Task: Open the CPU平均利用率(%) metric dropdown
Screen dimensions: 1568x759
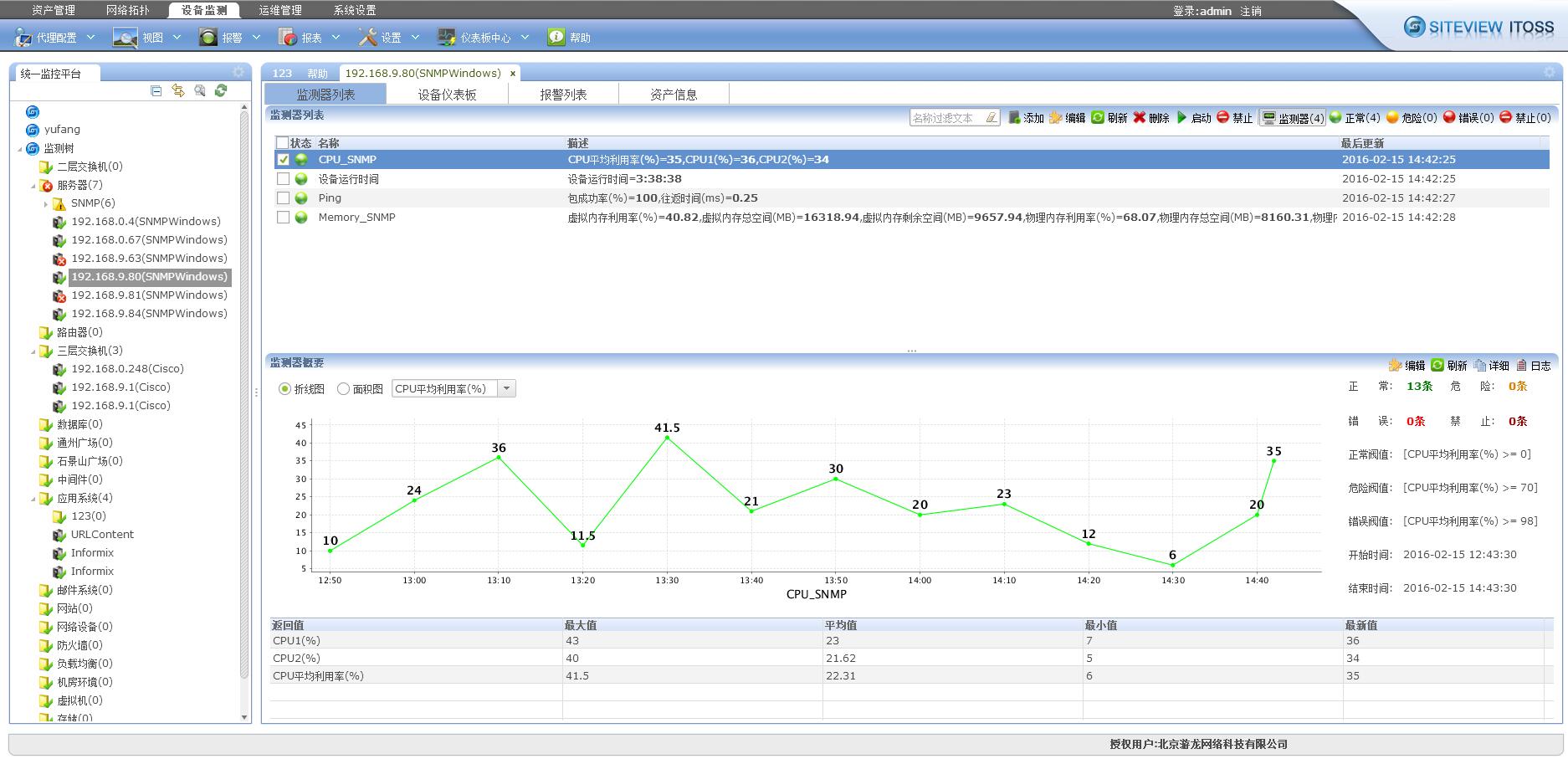Action: pyautogui.click(x=506, y=388)
